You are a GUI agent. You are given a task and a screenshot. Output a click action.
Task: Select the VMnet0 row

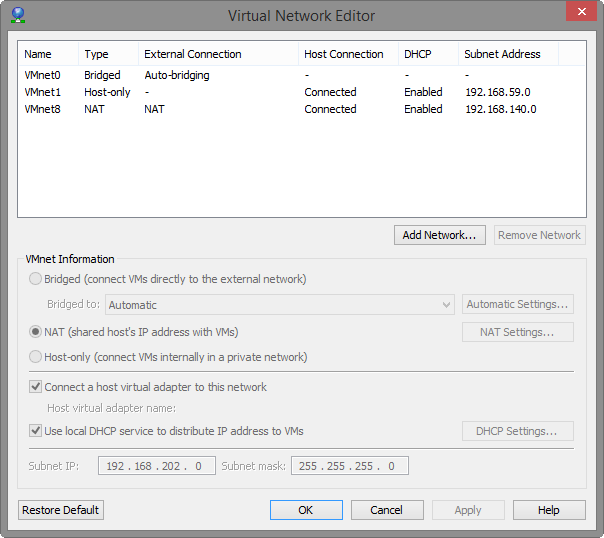pos(302,75)
